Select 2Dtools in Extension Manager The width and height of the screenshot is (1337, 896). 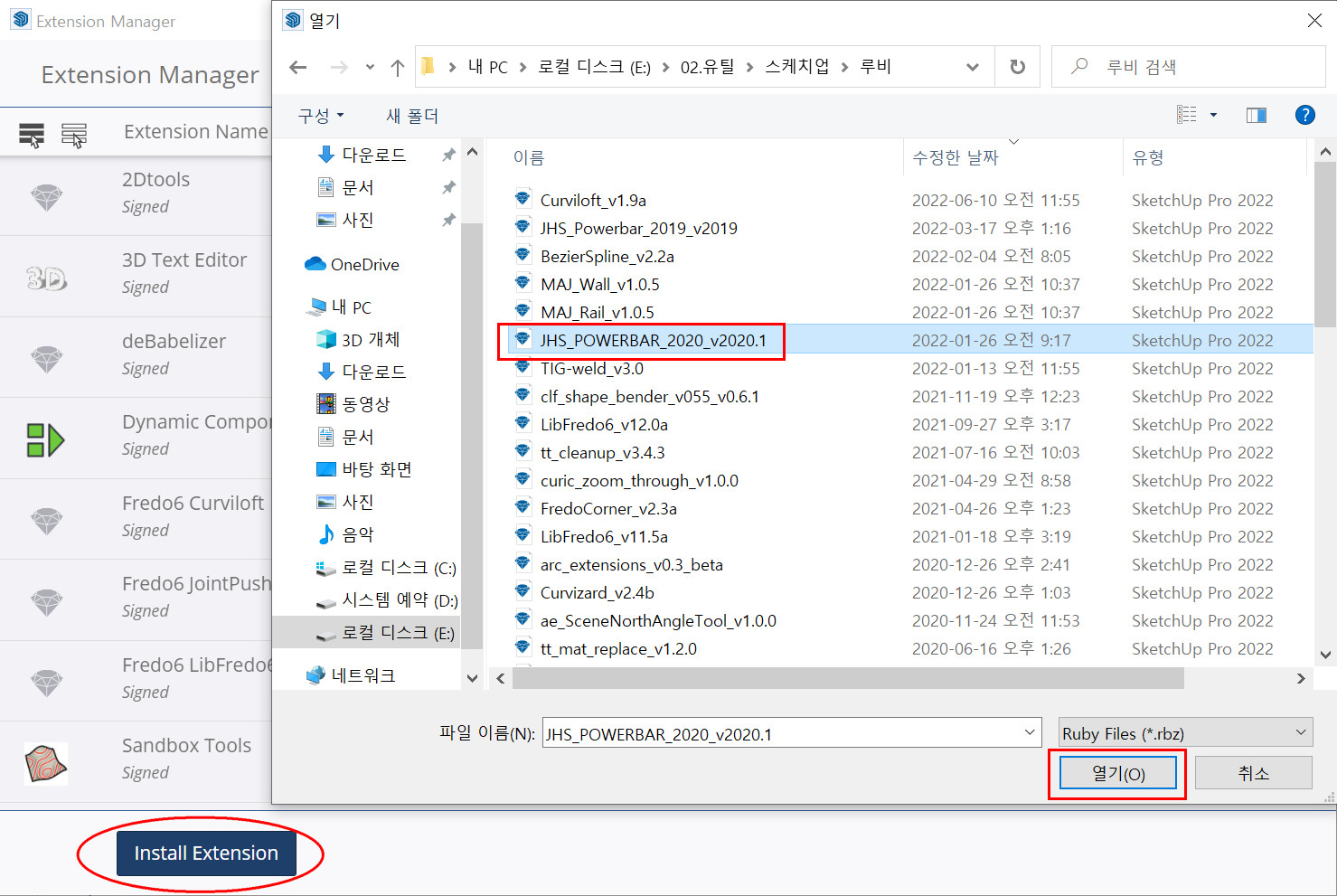click(x=136, y=195)
